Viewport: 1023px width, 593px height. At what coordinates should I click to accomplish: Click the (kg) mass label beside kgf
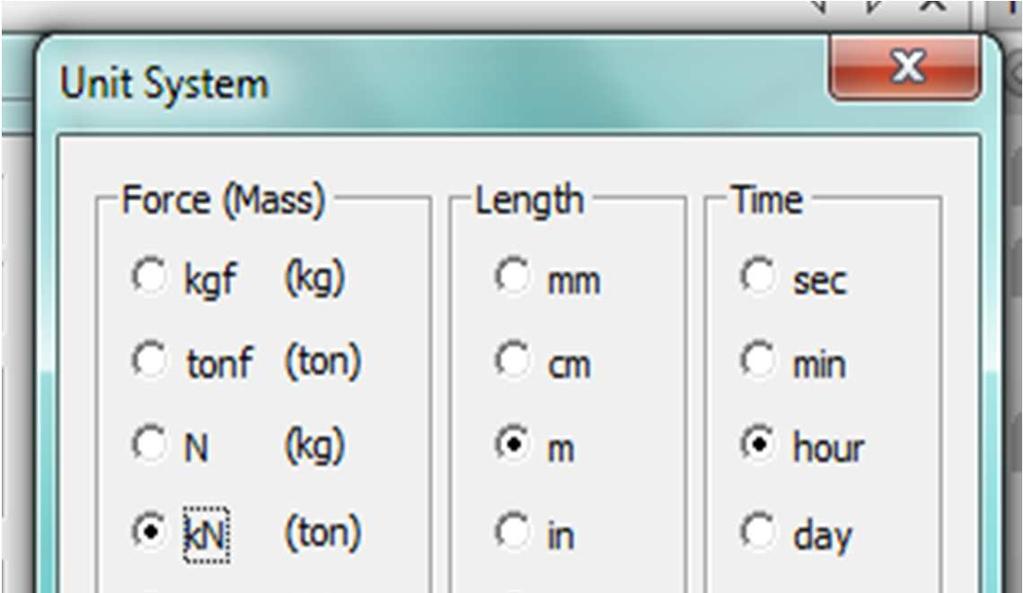[x=314, y=279]
